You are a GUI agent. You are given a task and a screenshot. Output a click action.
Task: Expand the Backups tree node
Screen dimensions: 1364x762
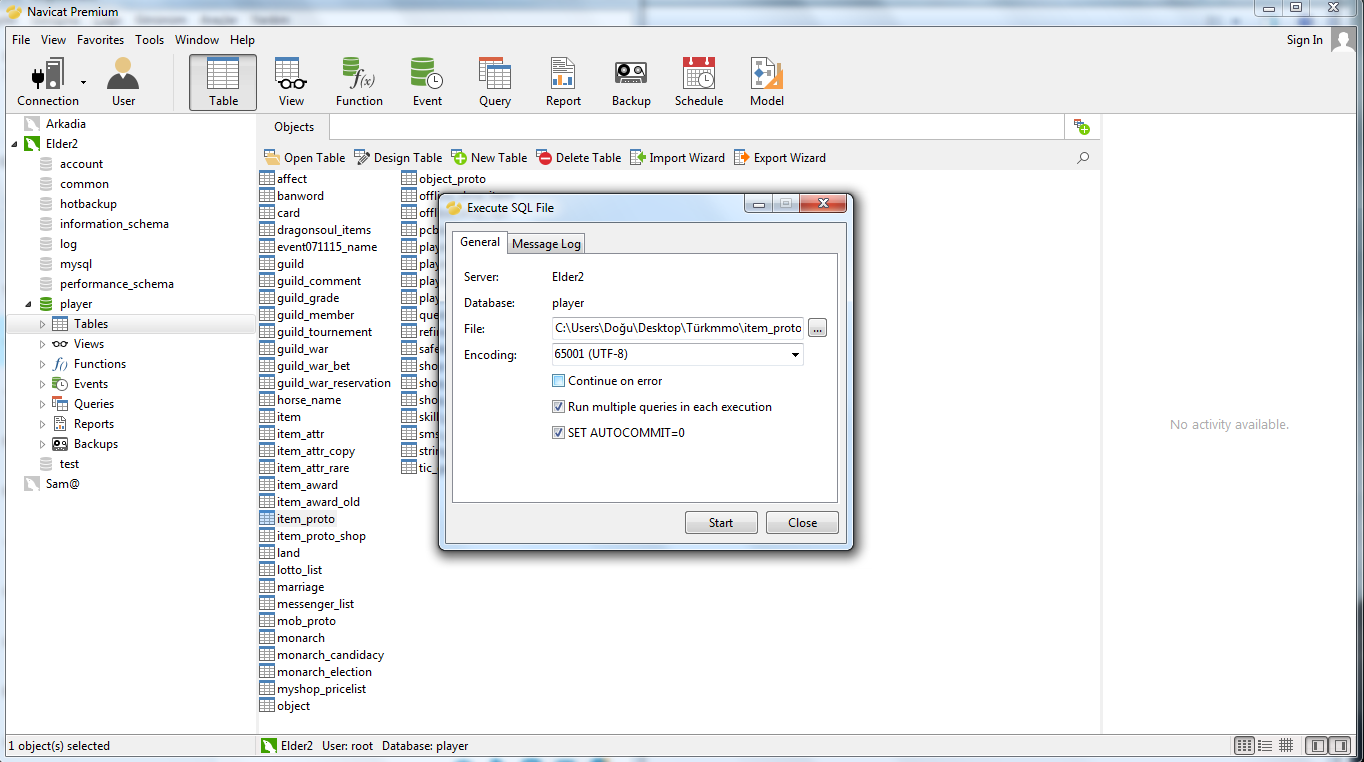click(42, 444)
